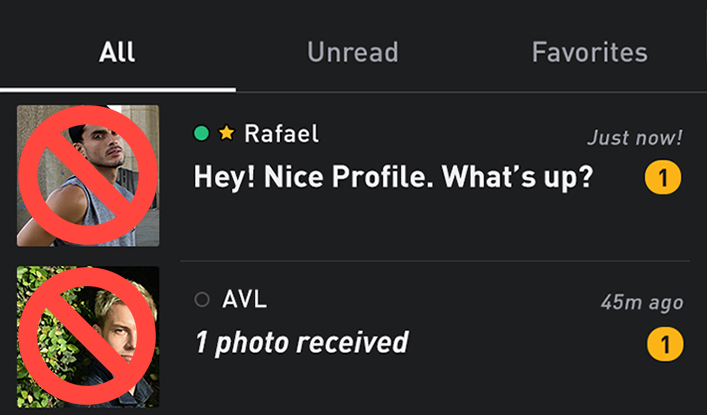This screenshot has height=415, width=707.
Task: Click the "Just now!" timestamp
Action: tap(634, 137)
